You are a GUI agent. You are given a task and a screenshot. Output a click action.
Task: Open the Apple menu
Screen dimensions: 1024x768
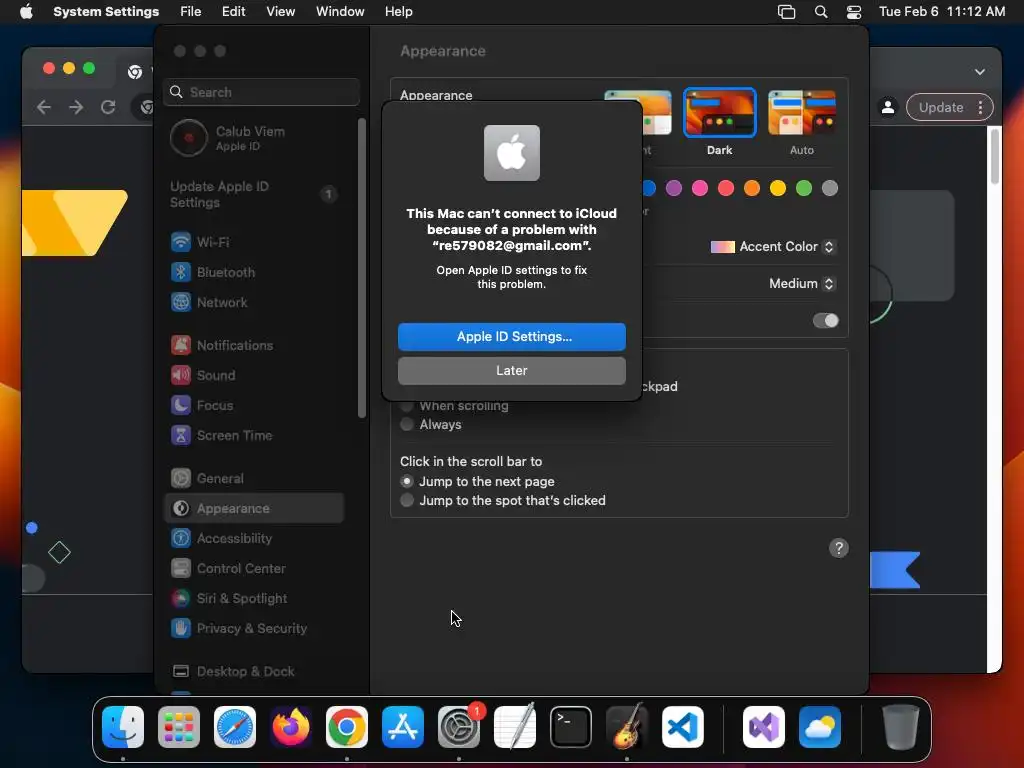click(x=26, y=12)
